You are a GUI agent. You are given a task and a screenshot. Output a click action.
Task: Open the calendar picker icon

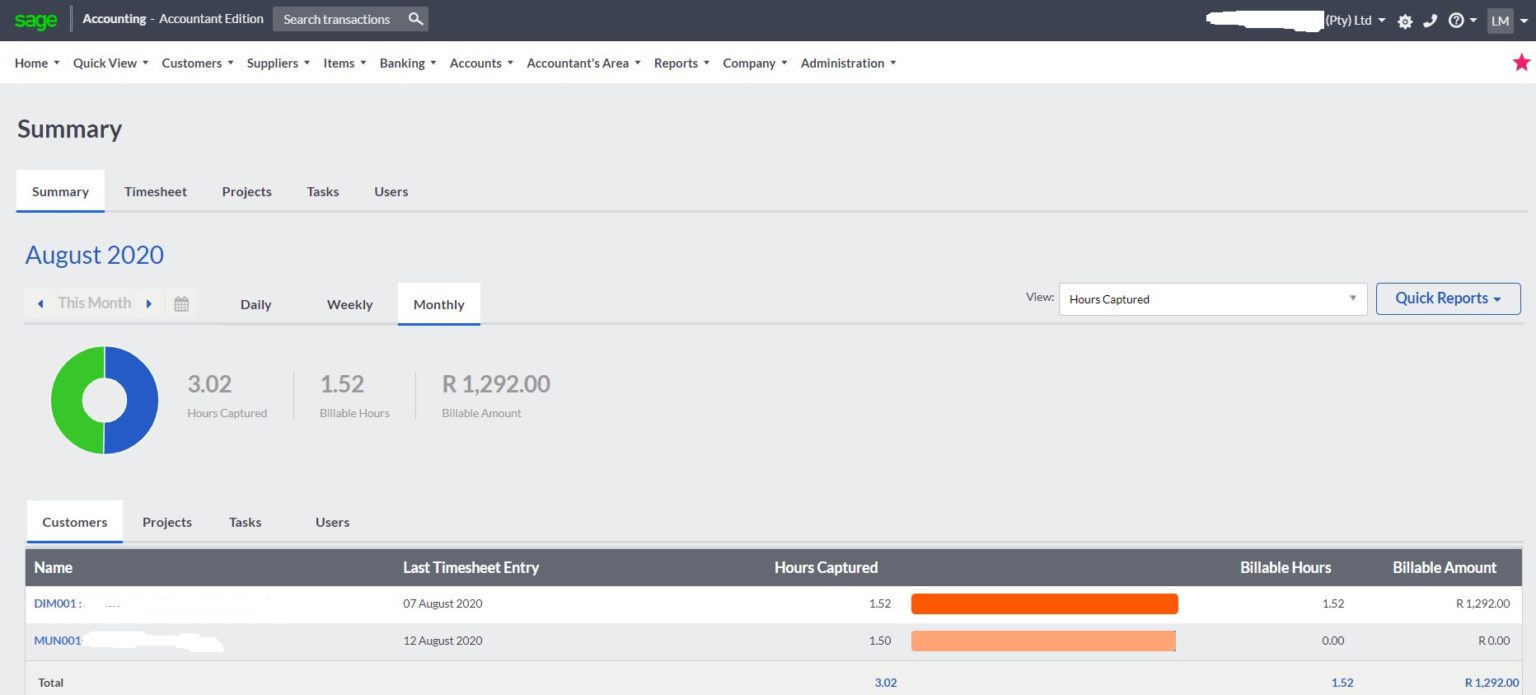click(181, 303)
